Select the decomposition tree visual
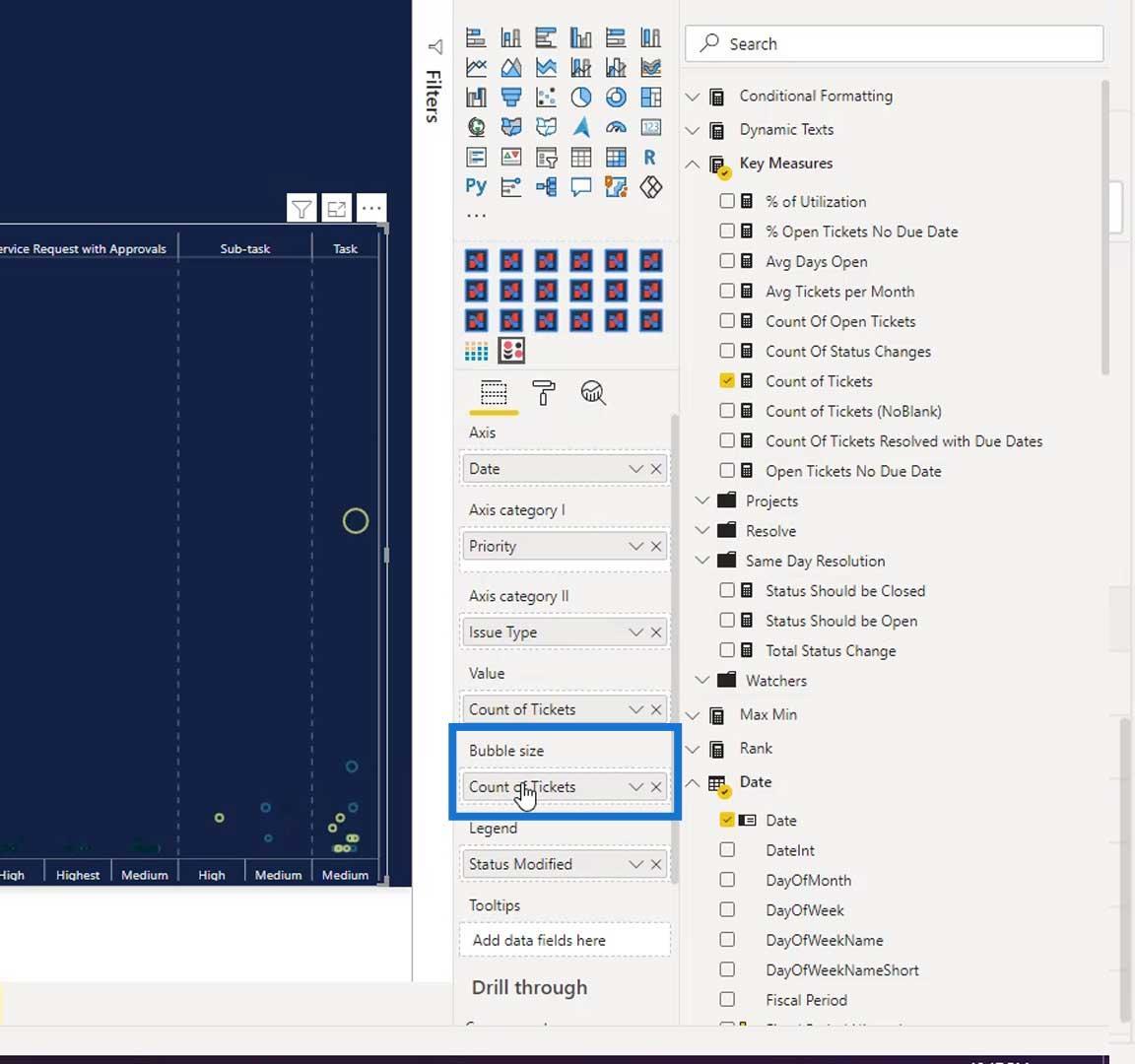Viewport: 1135px width, 1064px height. coord(546,187)
